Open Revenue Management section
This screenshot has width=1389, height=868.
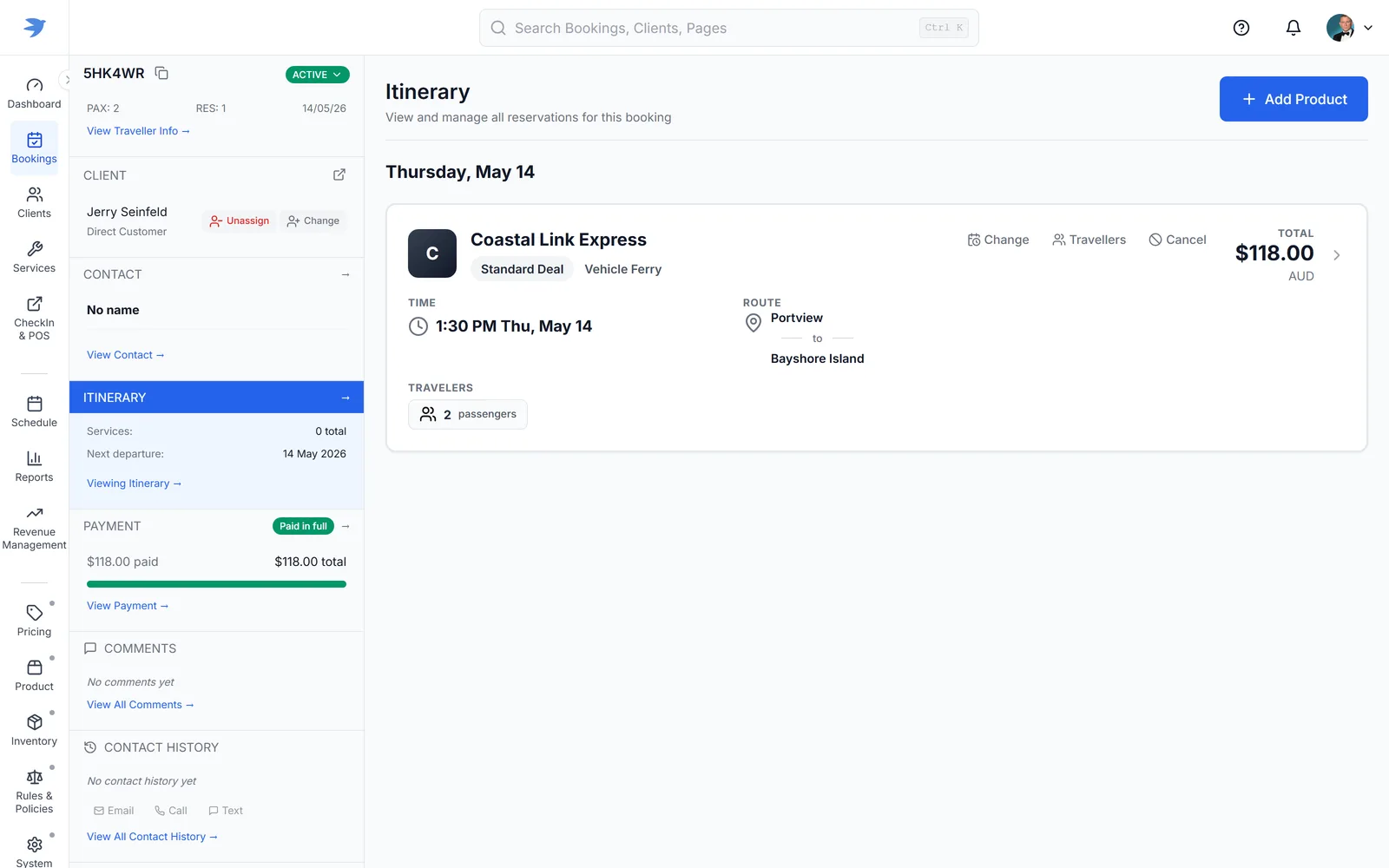[34, 528]
